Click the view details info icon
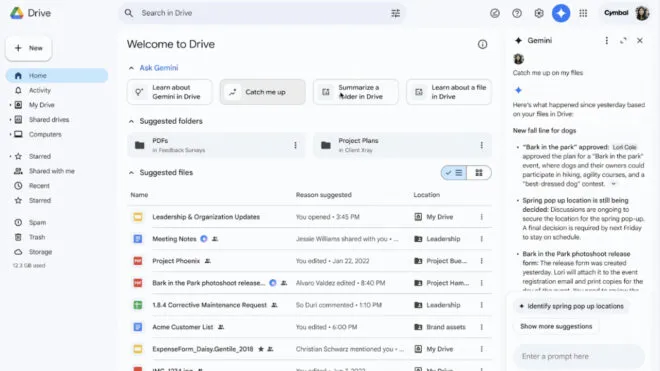The width and height of the screenshot is (660, 371). coord(482,44)
